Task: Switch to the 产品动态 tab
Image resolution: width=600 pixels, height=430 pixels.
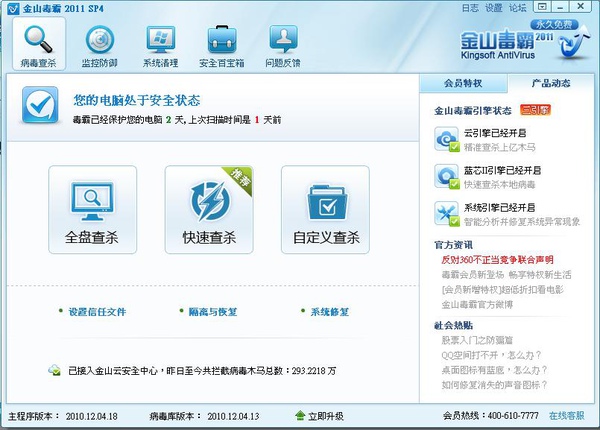Action: (551, 83)
